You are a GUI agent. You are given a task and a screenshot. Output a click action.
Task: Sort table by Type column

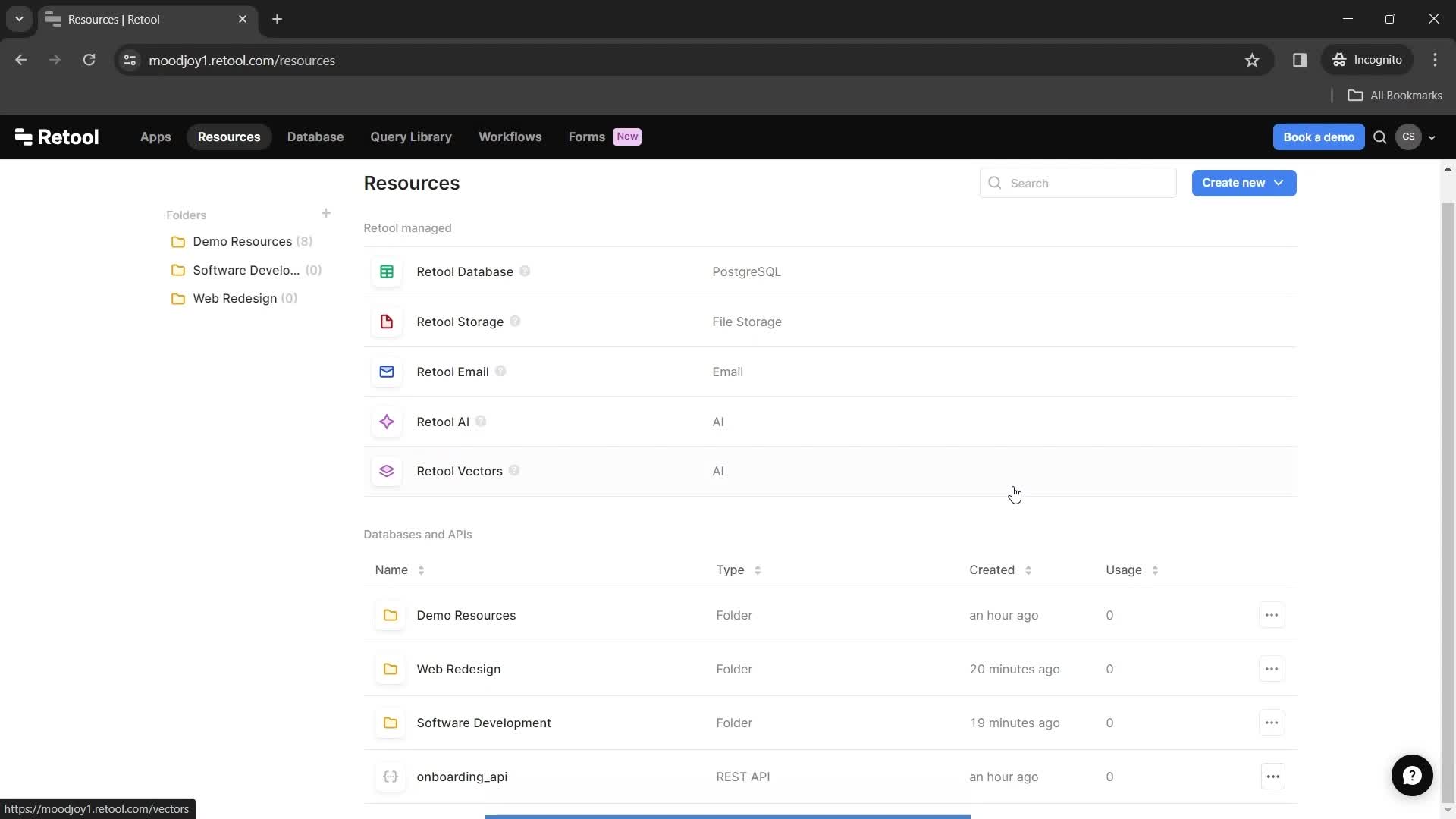(739, 570)
